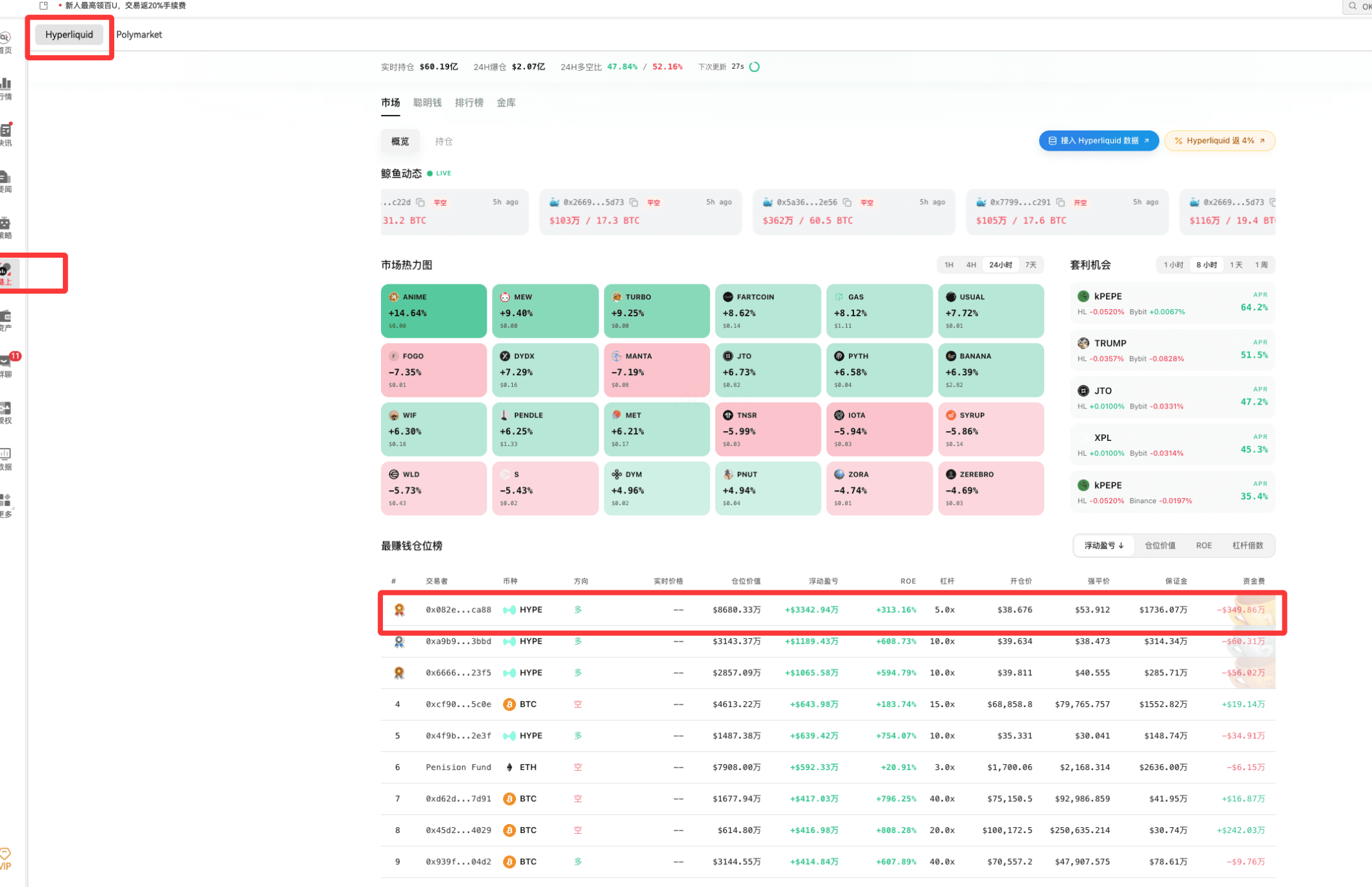Click the refresh countdown circle icon
The image size is (1372, 887).
tap(755, 67)
